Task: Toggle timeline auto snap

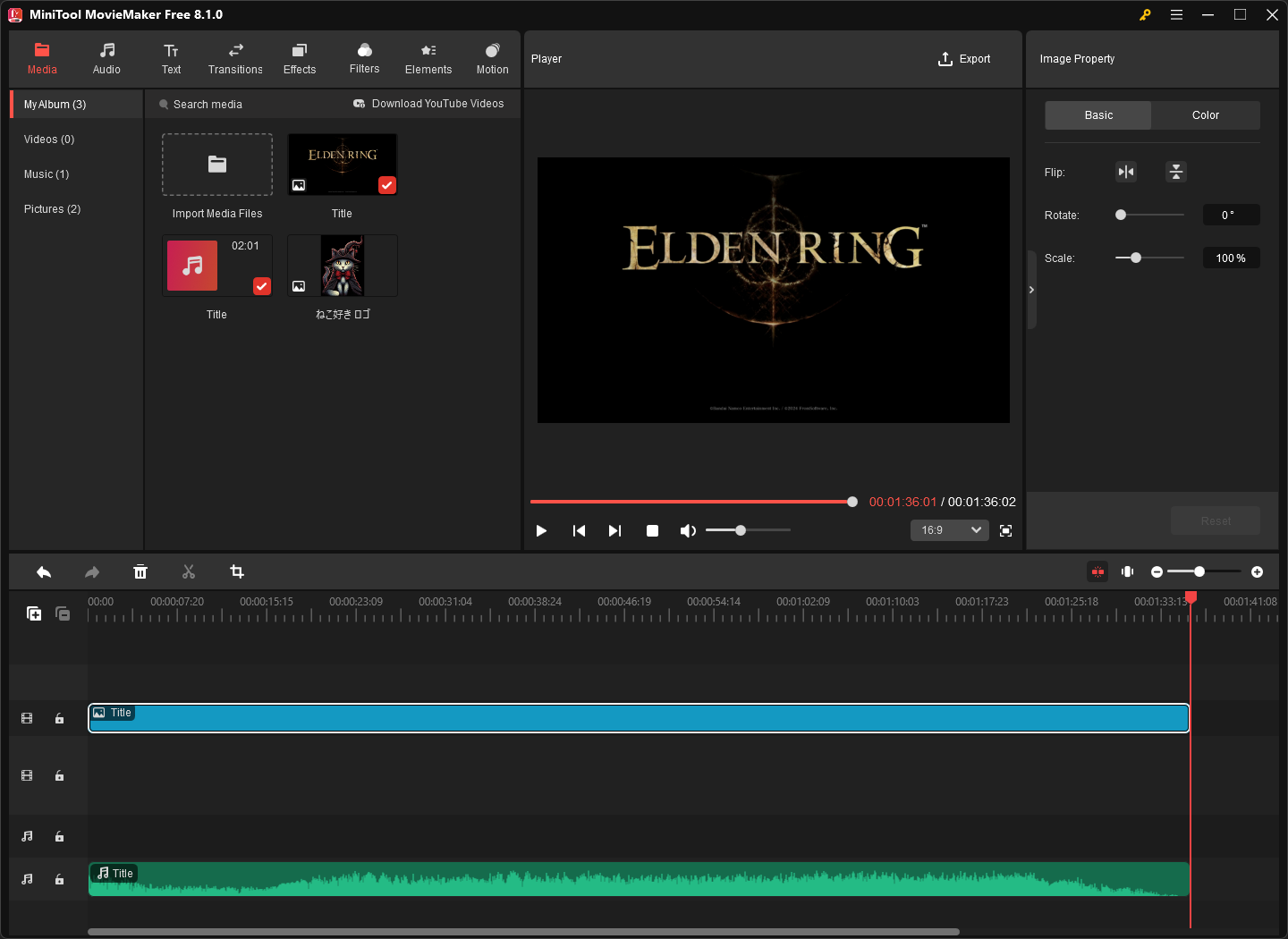Action: coord(1097,571)
